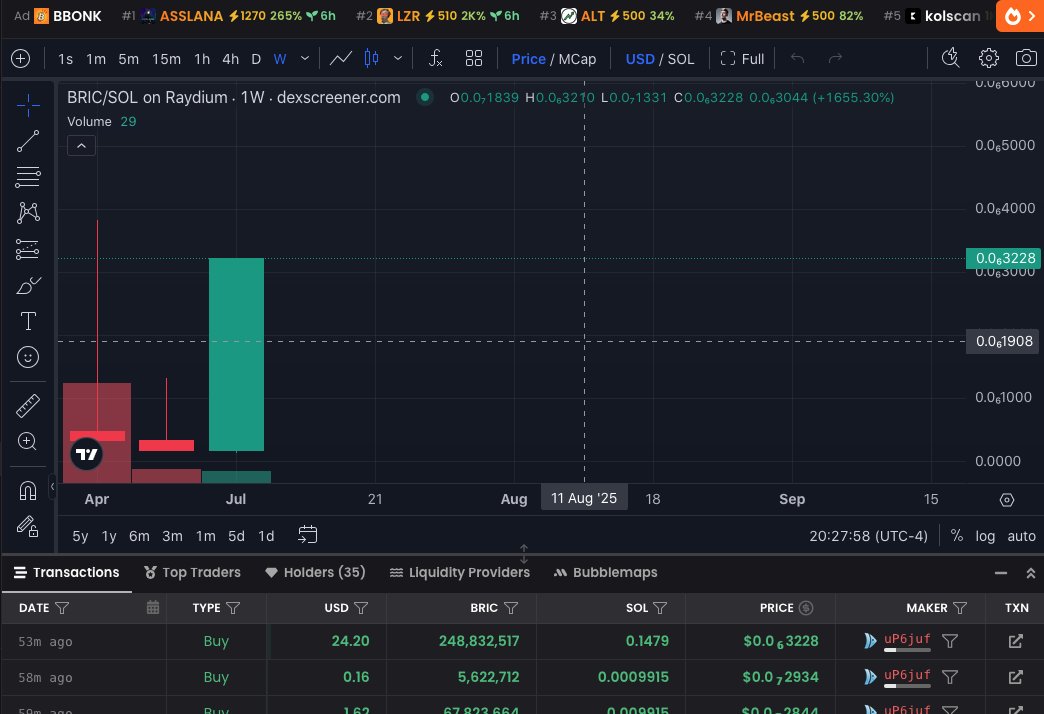Image resolution: width=1044 pixels, height=714 pixels.
Task: Open the indicators fx menu
Action: click(x=435, y=59)
